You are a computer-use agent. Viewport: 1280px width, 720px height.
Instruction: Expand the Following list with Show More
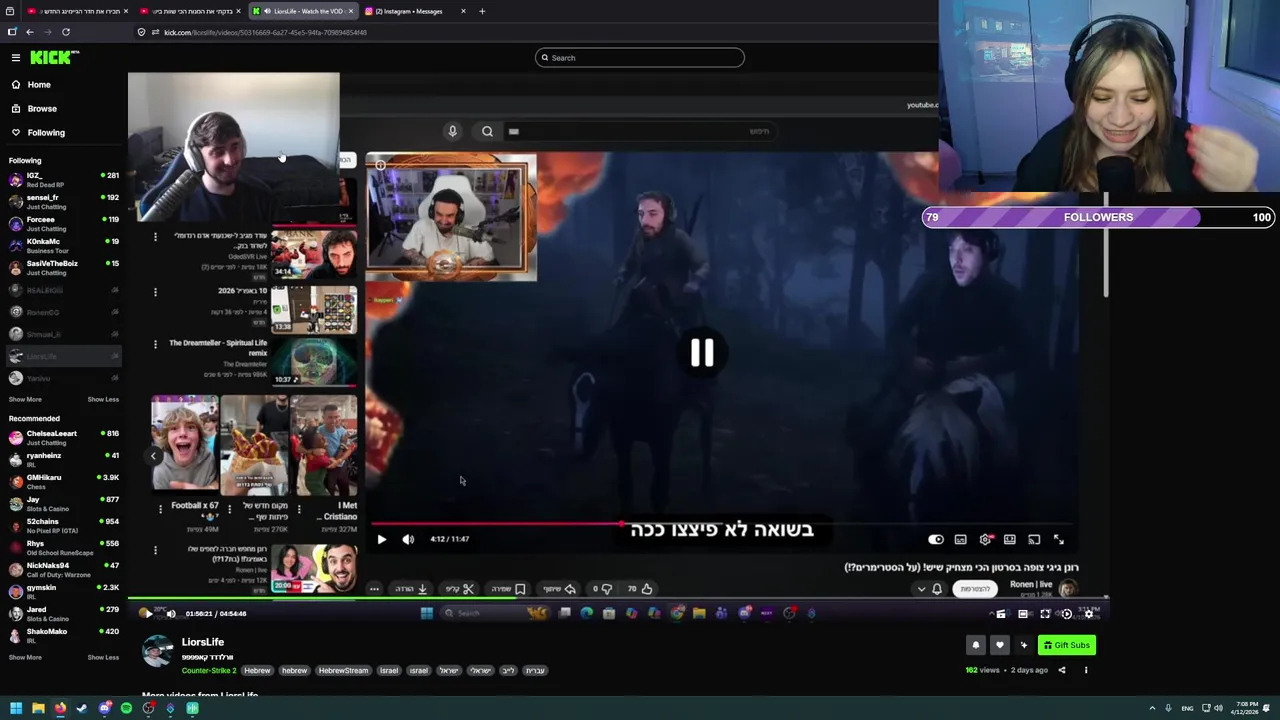[25, 399]
